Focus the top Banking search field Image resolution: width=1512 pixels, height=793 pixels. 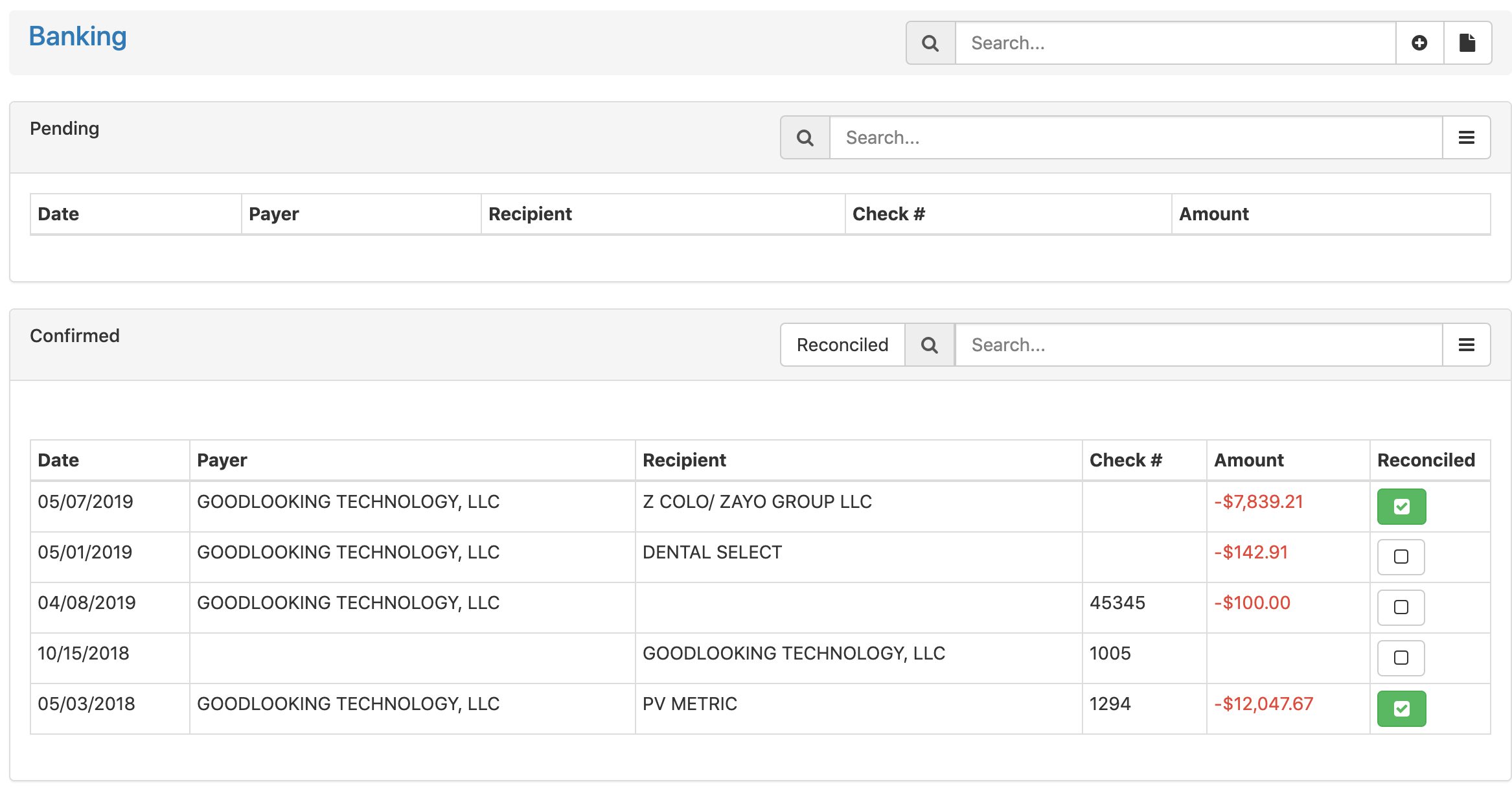tap(1175, 43)
